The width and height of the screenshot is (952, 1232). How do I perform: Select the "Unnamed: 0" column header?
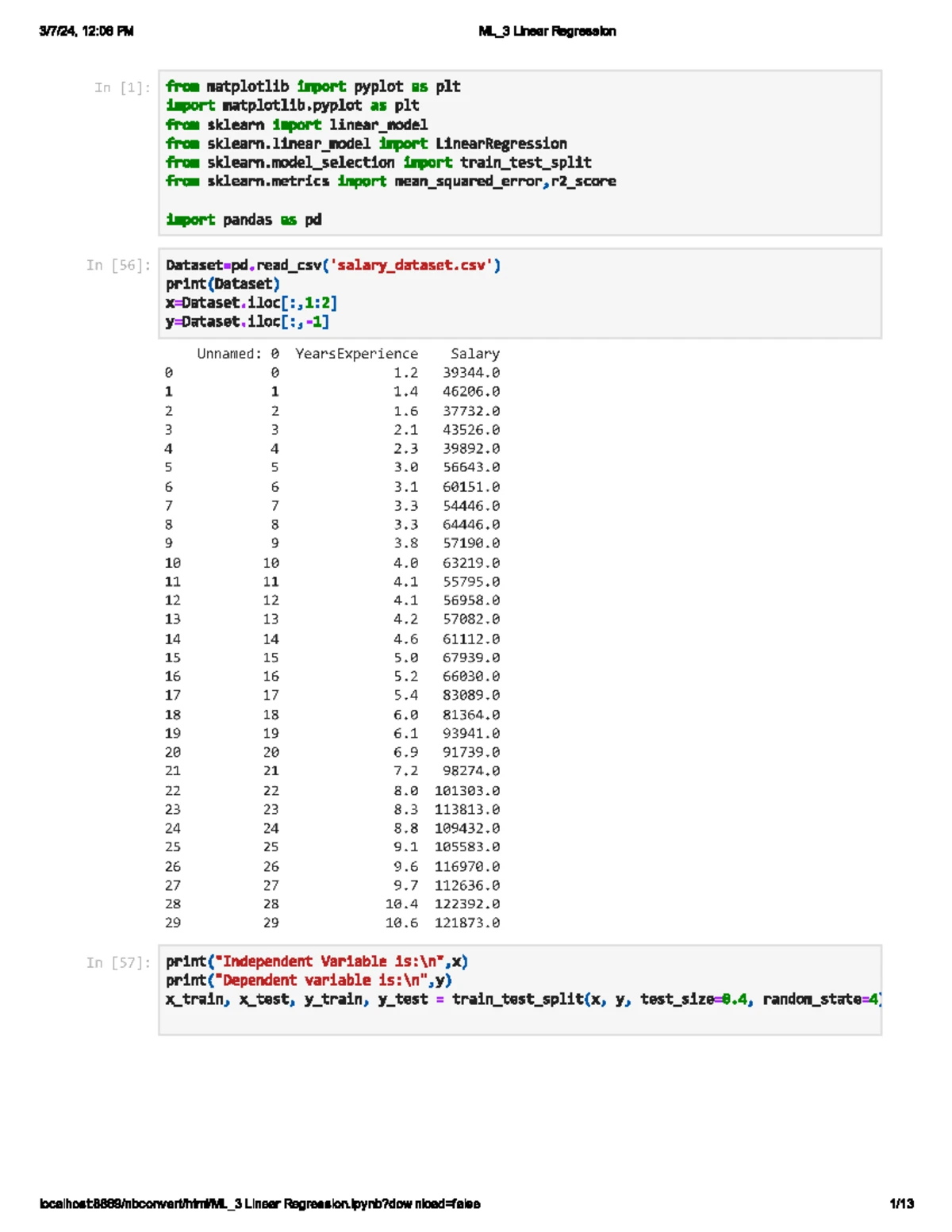tap(237, 354)
